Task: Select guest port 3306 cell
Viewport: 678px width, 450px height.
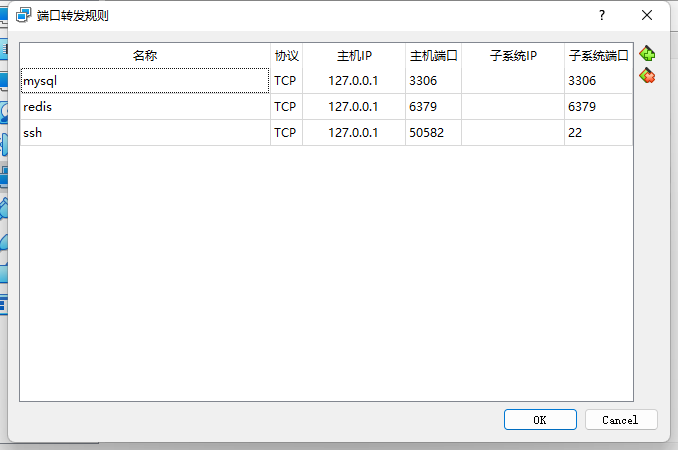Action: coord(598,81)
